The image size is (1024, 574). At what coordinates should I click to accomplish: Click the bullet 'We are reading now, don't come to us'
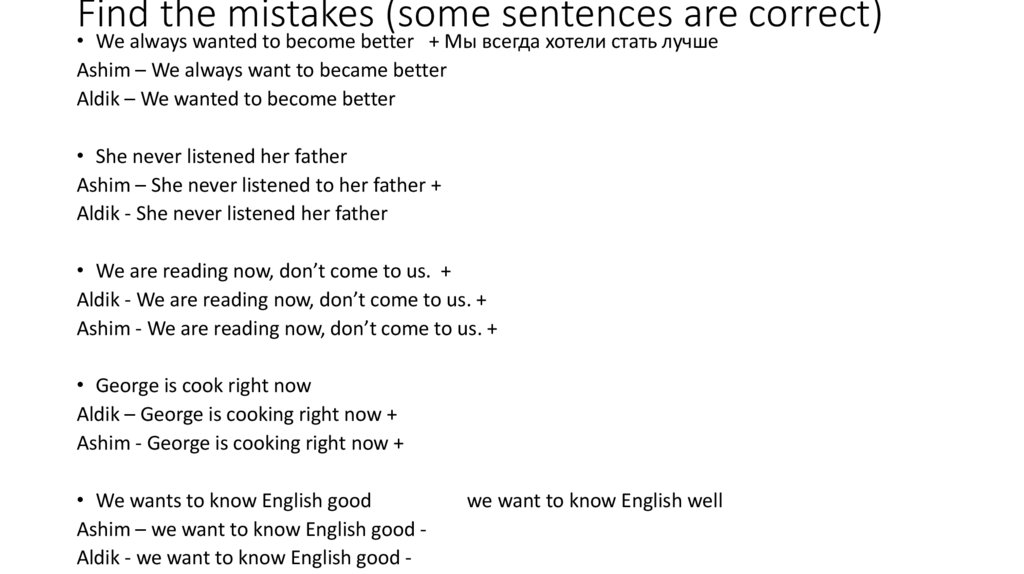[x=263, y=271]
